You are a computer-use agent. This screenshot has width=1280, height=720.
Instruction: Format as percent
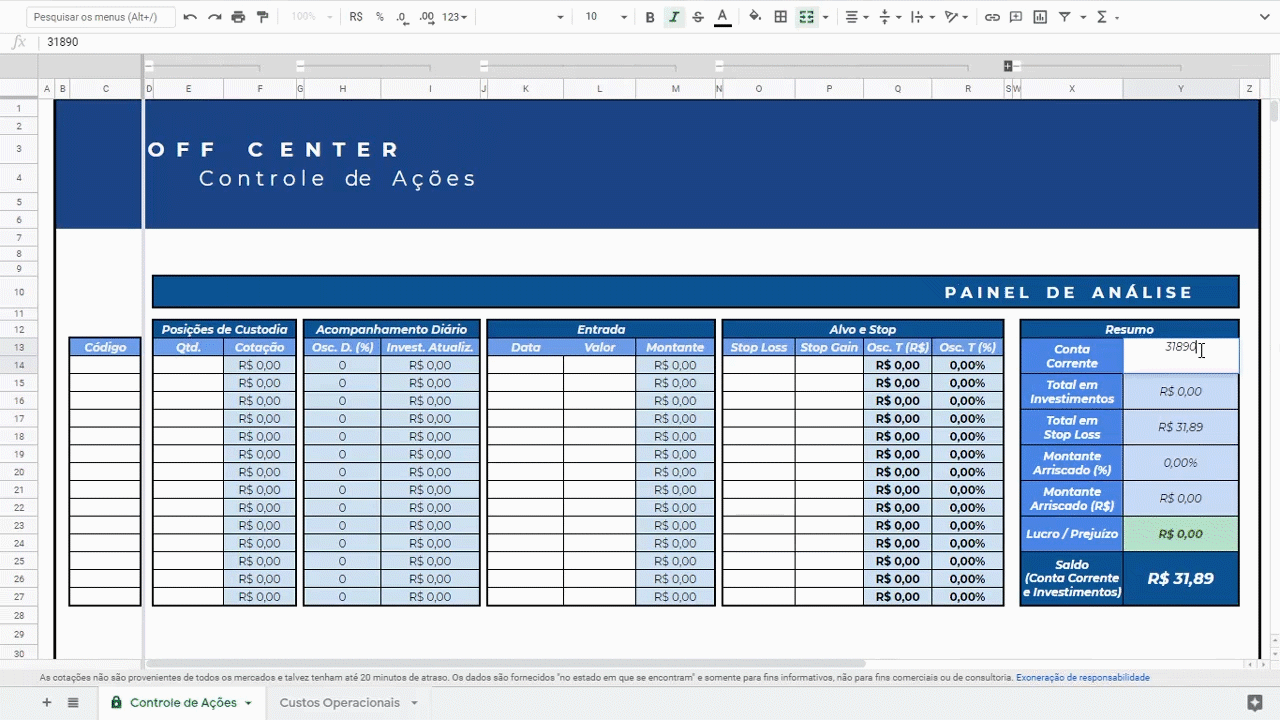click(x=380, y=17)
